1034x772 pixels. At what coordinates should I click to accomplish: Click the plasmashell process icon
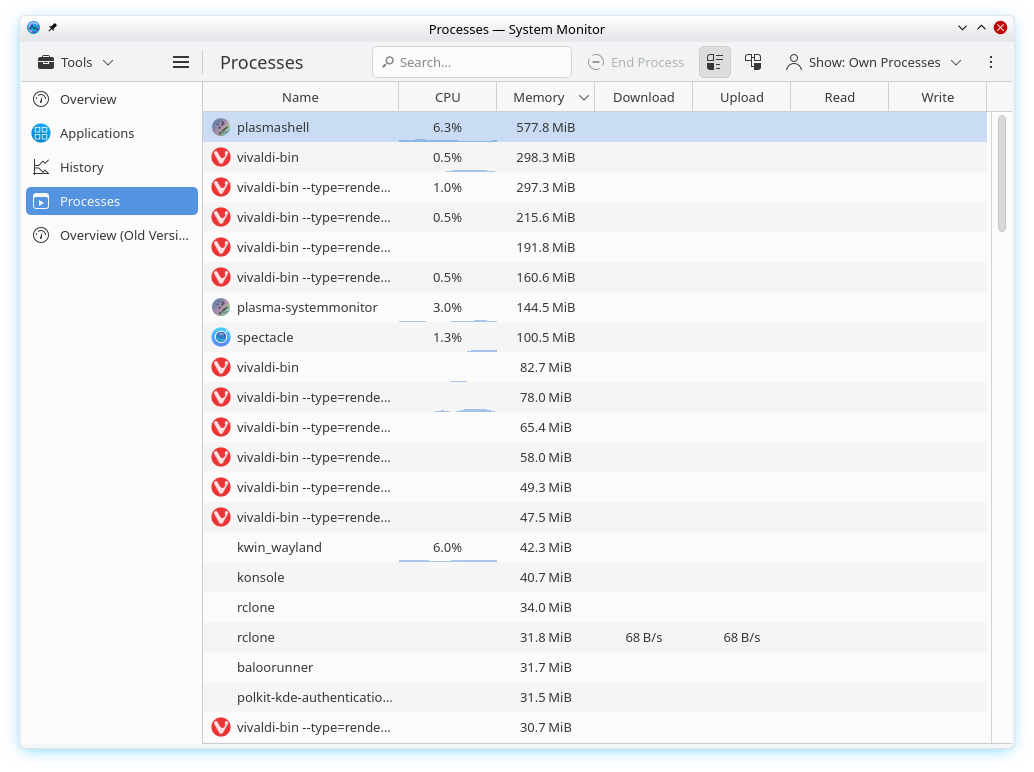pyautogui.click(x=221, y=127)
